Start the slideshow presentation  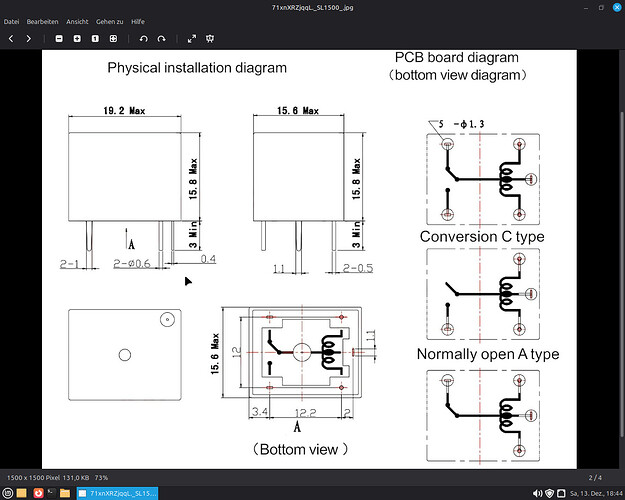[x=211, y=38]
